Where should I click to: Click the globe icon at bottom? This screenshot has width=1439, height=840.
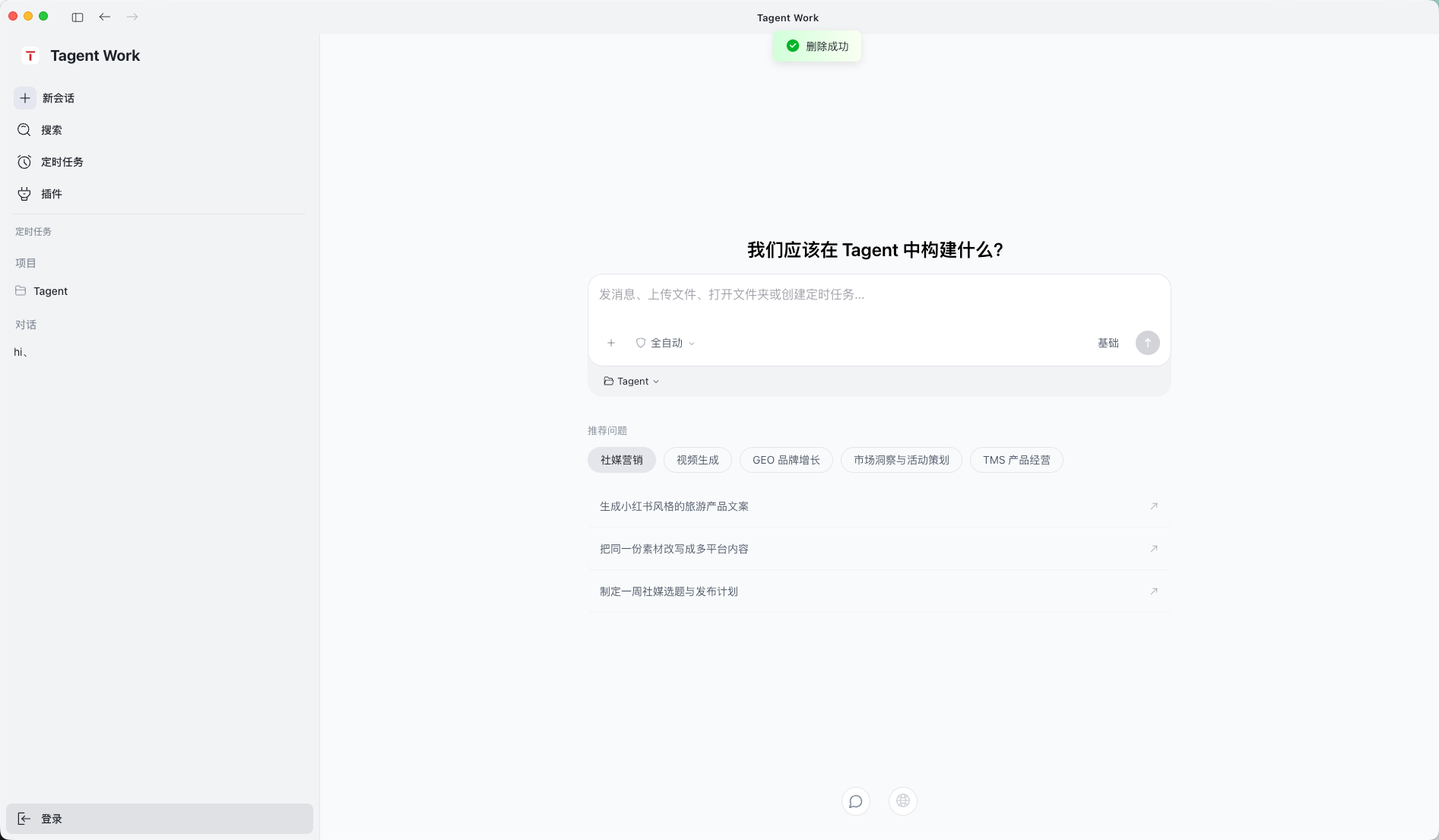pos(903,800)
